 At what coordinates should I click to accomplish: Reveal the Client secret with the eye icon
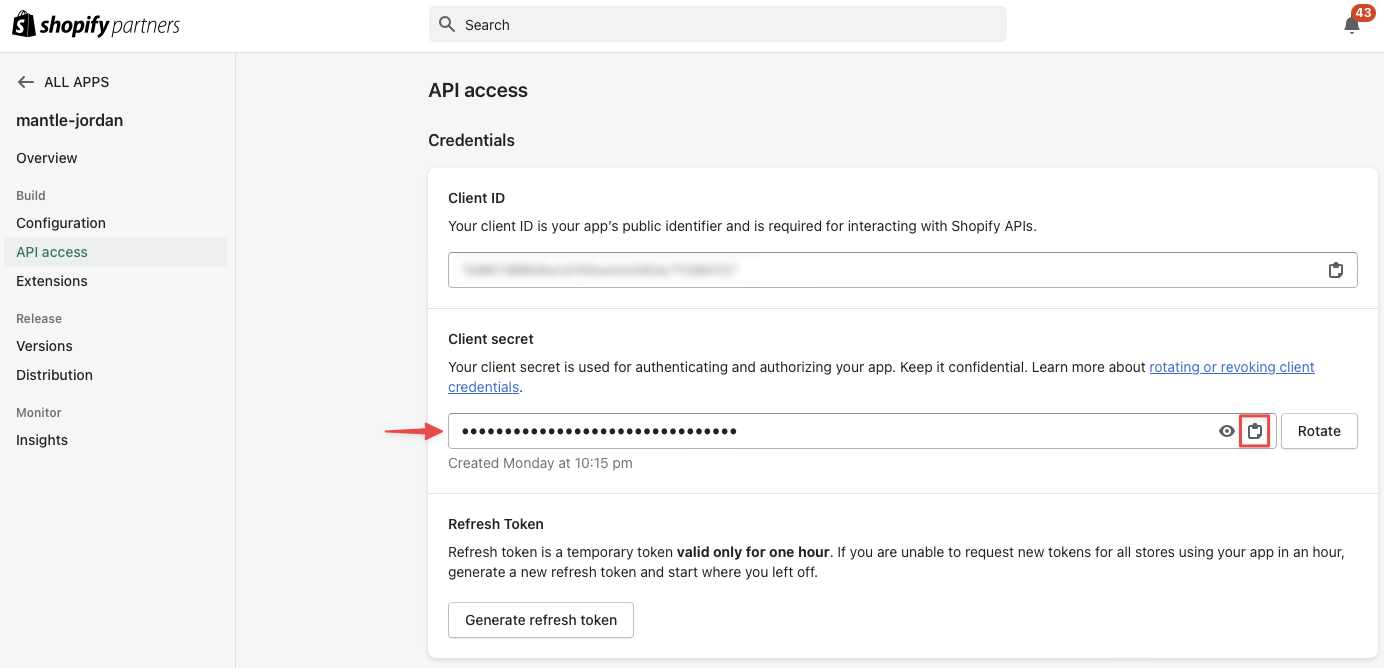point(1226,430)
